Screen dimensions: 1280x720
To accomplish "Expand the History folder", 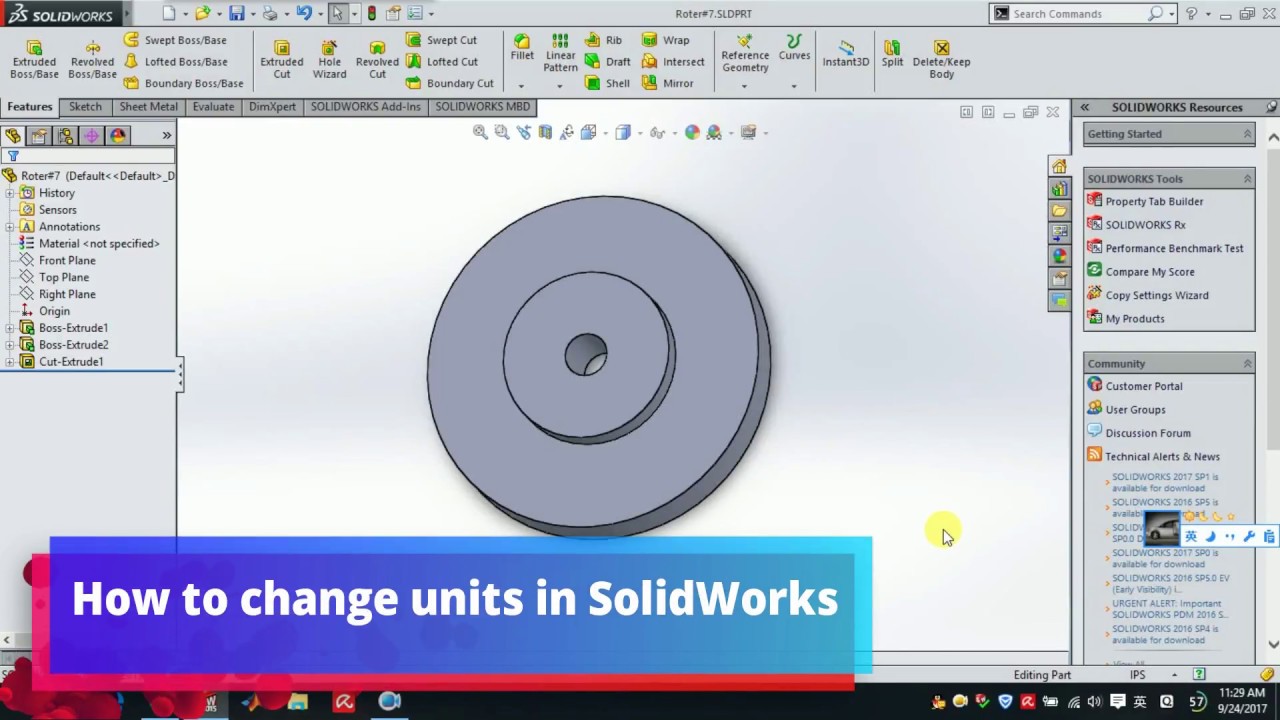I will (10, 193).
